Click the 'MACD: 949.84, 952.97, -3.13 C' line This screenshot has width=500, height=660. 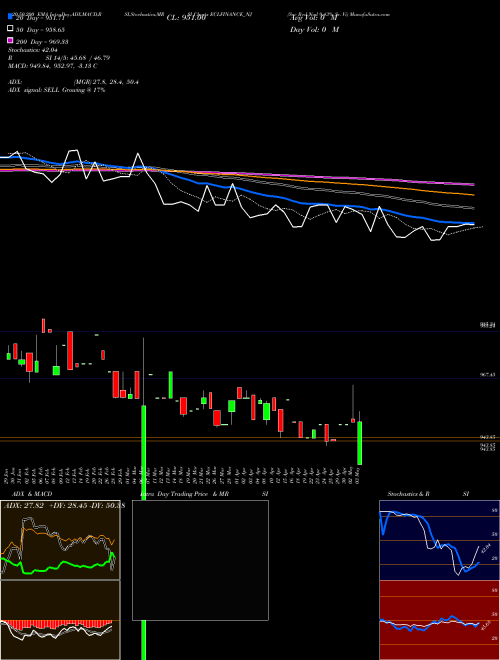point(53,66)
